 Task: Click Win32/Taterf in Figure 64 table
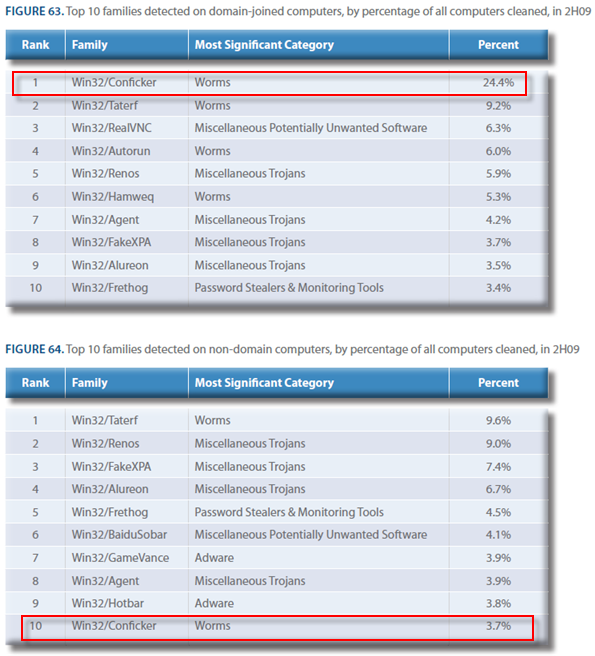click(x=105, y=420)
